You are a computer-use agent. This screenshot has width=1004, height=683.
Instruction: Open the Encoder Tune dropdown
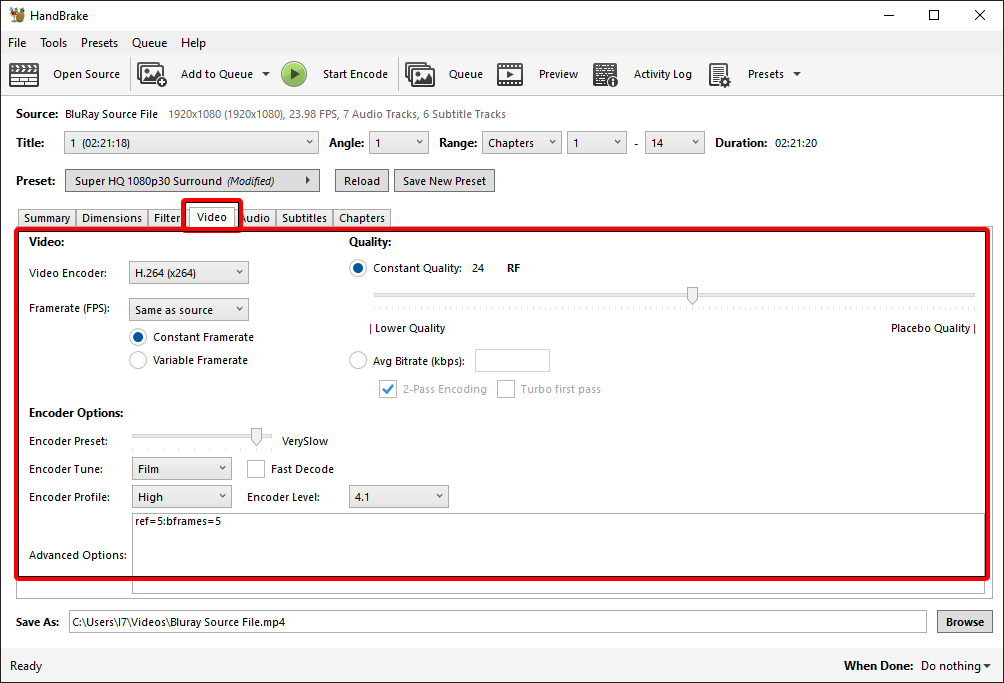coord(181,468)
